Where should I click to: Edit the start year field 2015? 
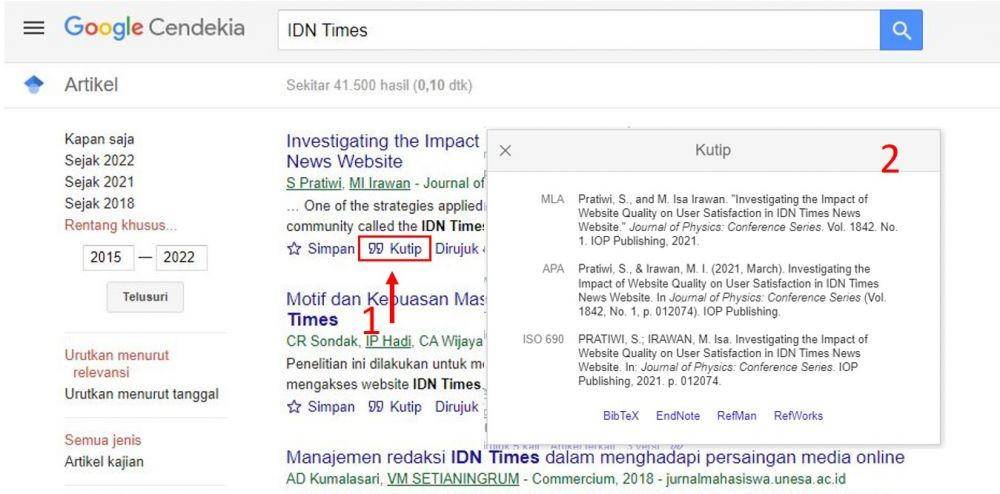(108, 258)
